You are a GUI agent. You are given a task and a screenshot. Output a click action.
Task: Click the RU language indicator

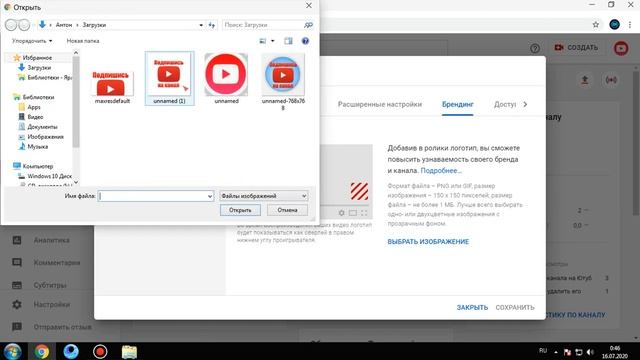(543, 350)
